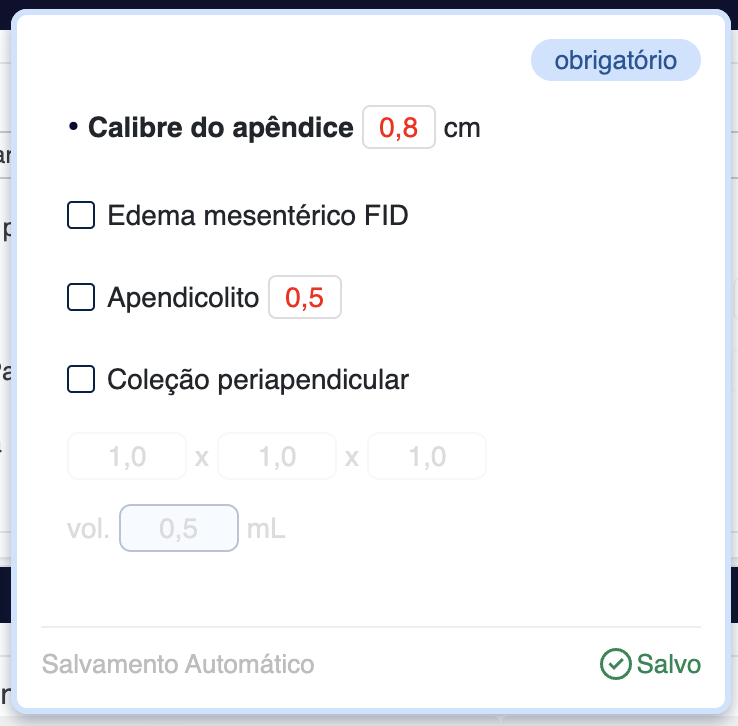Screen dimensions: 738x726
Task: Click the third collection dimension field
Action: click(x=427, y=457)
